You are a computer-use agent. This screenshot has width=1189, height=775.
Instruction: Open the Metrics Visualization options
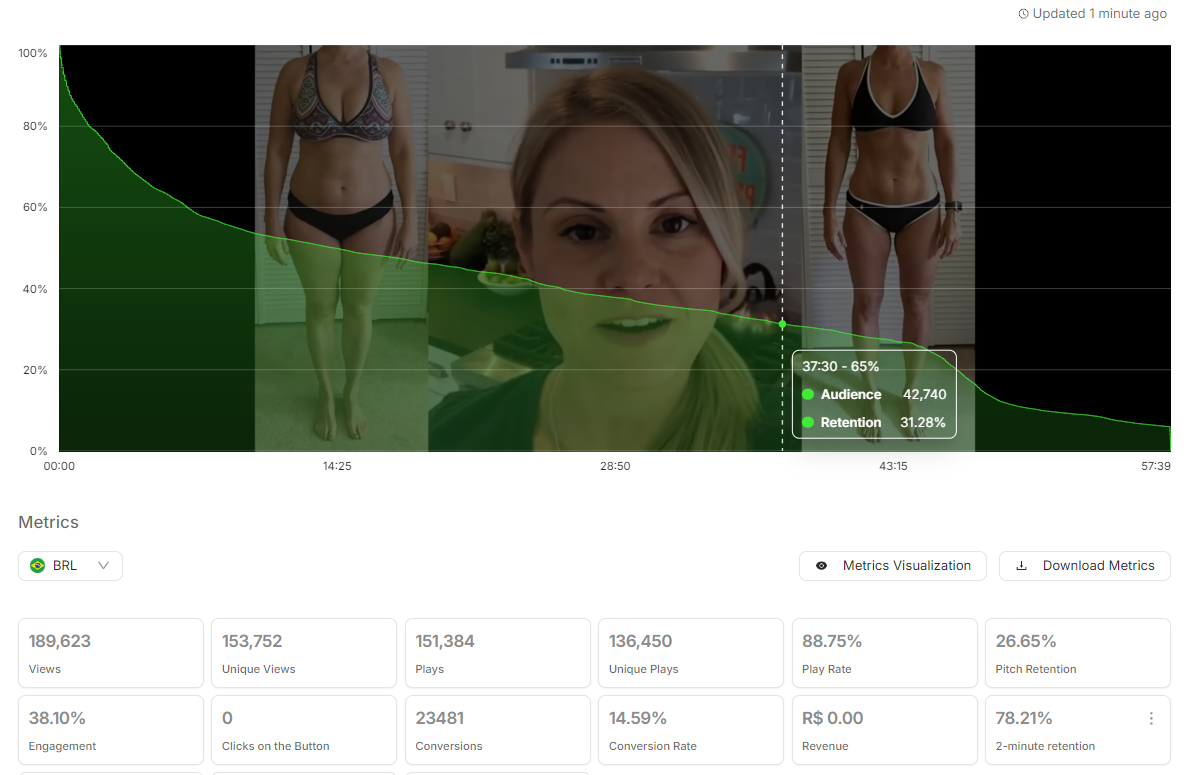coord(892,566)
